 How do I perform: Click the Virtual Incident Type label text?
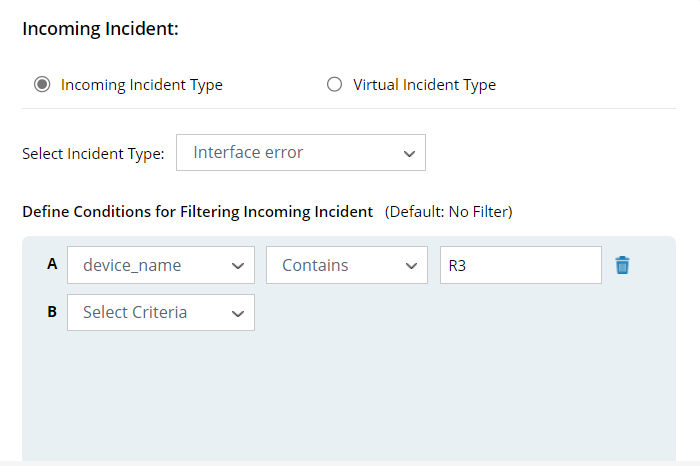[424, 85]
